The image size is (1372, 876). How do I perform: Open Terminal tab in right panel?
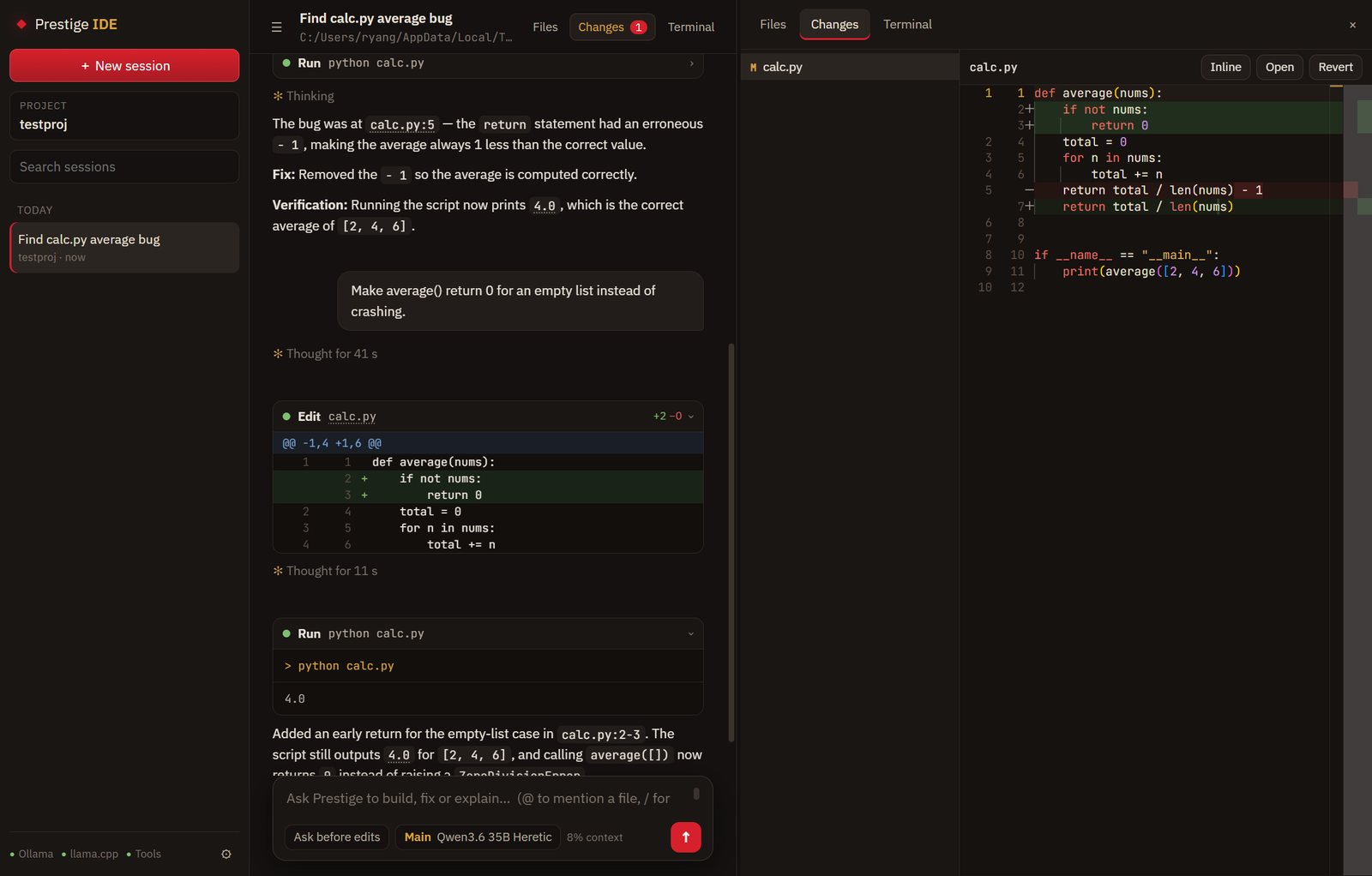click(907, 25)
